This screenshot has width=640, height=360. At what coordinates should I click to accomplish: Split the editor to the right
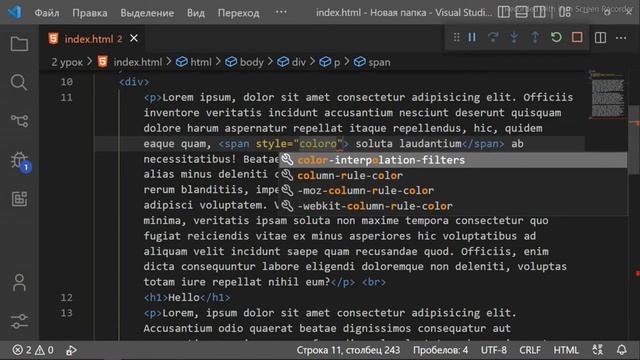600,38
